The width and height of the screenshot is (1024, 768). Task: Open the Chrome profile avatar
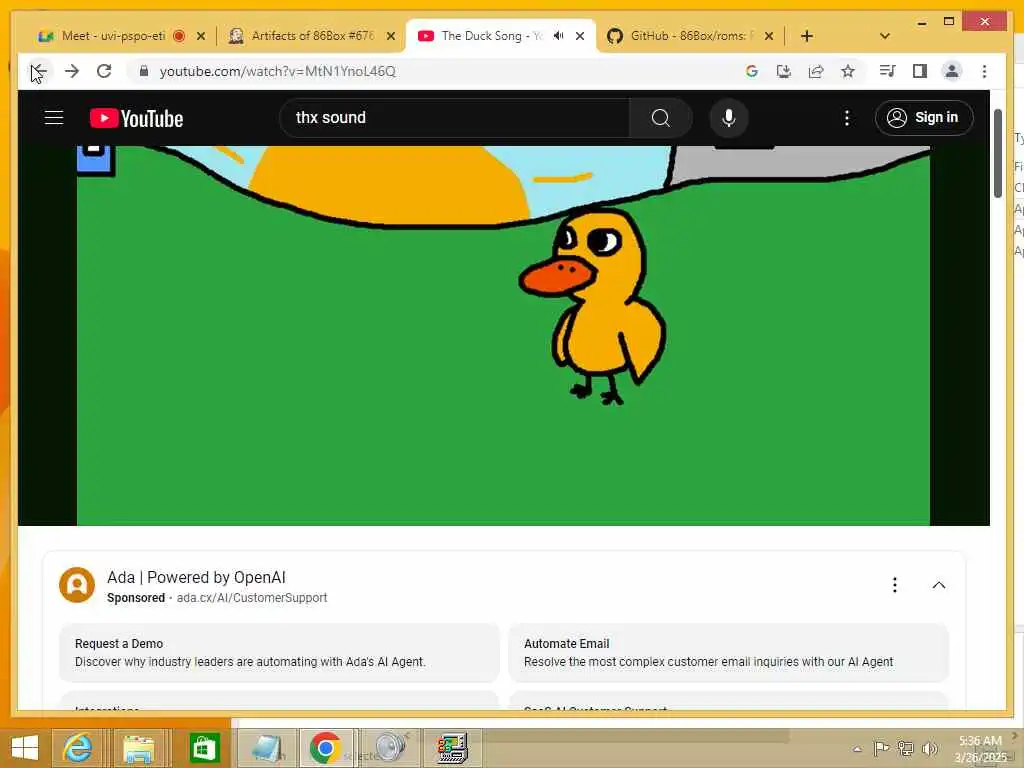click(x=952, y=71)
